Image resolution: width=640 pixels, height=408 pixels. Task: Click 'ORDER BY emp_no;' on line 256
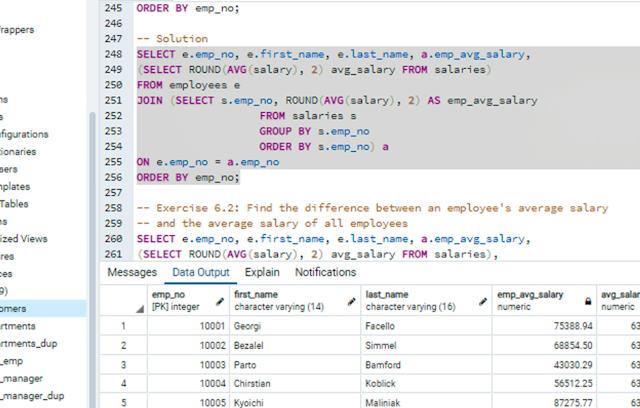point(188,177)
